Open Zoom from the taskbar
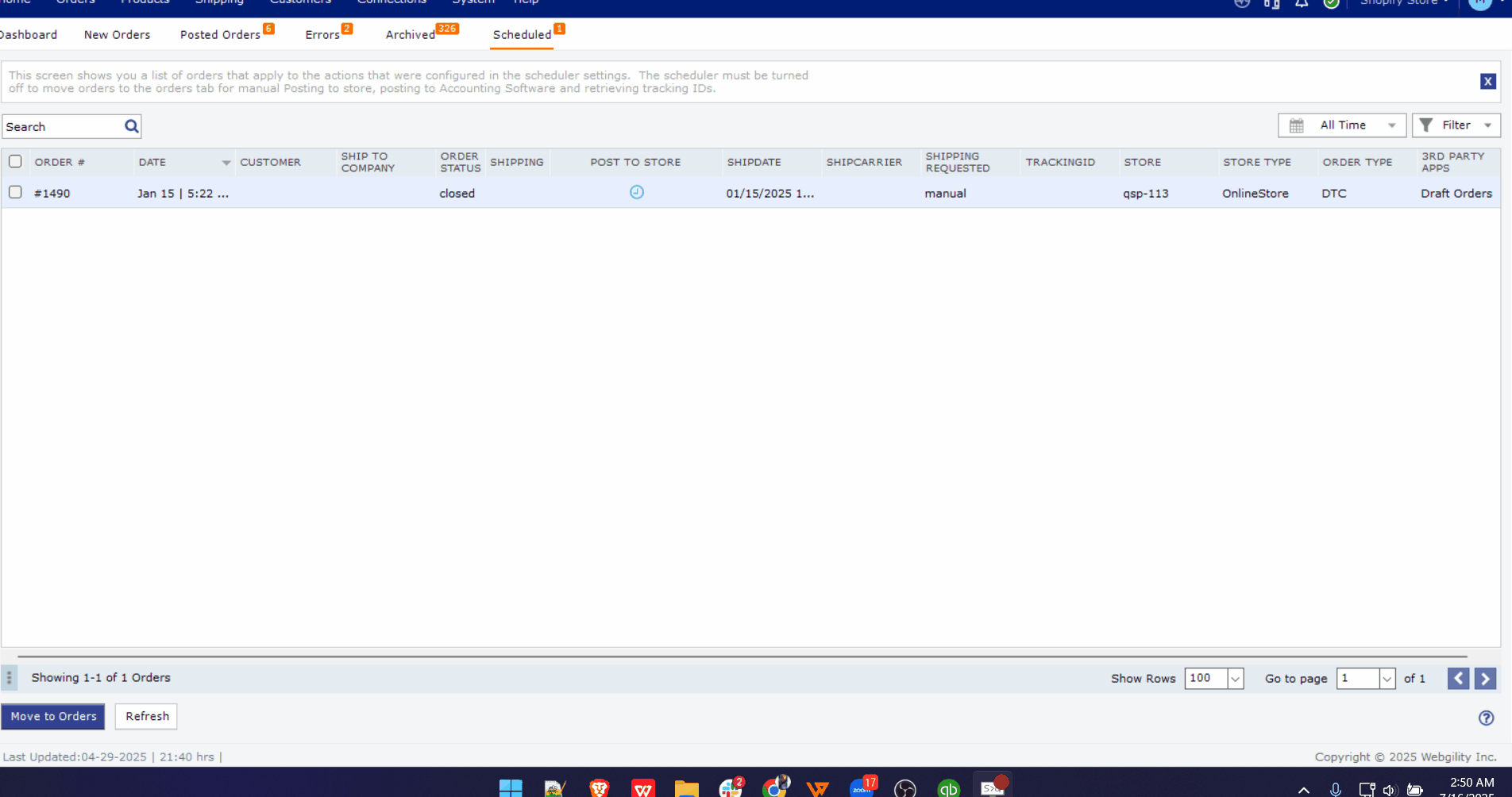The height and width of the screenshot is (797, 1512). [862, 787]
